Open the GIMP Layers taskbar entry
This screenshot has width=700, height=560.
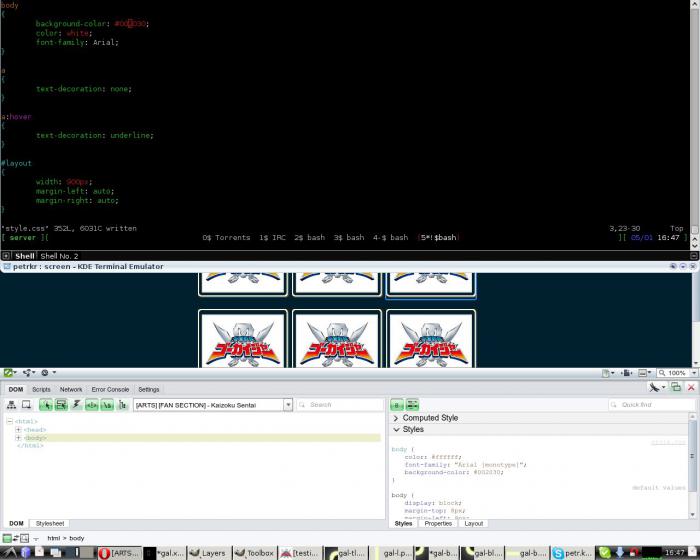coord(208,553)
